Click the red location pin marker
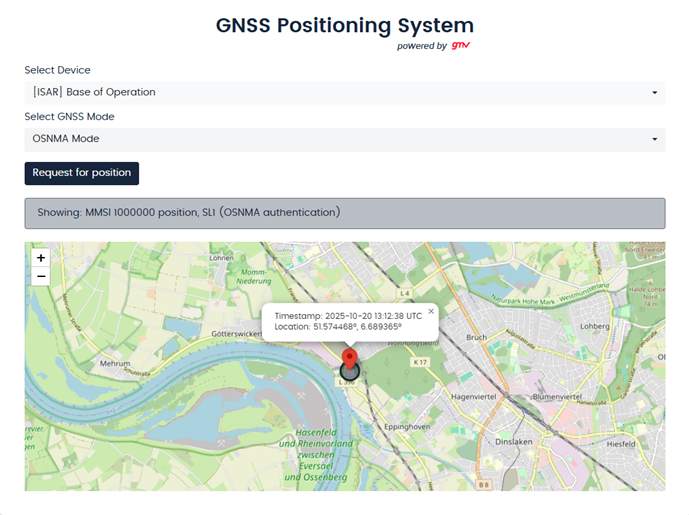 pos(349,358)
